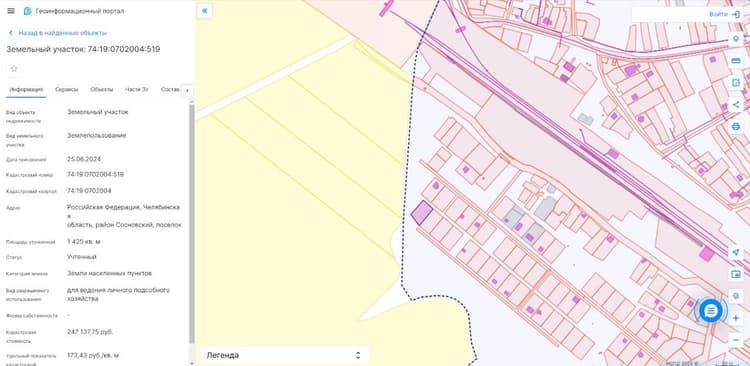Select the map marker pin tool

pyautogui.click(x=736, y=39)
